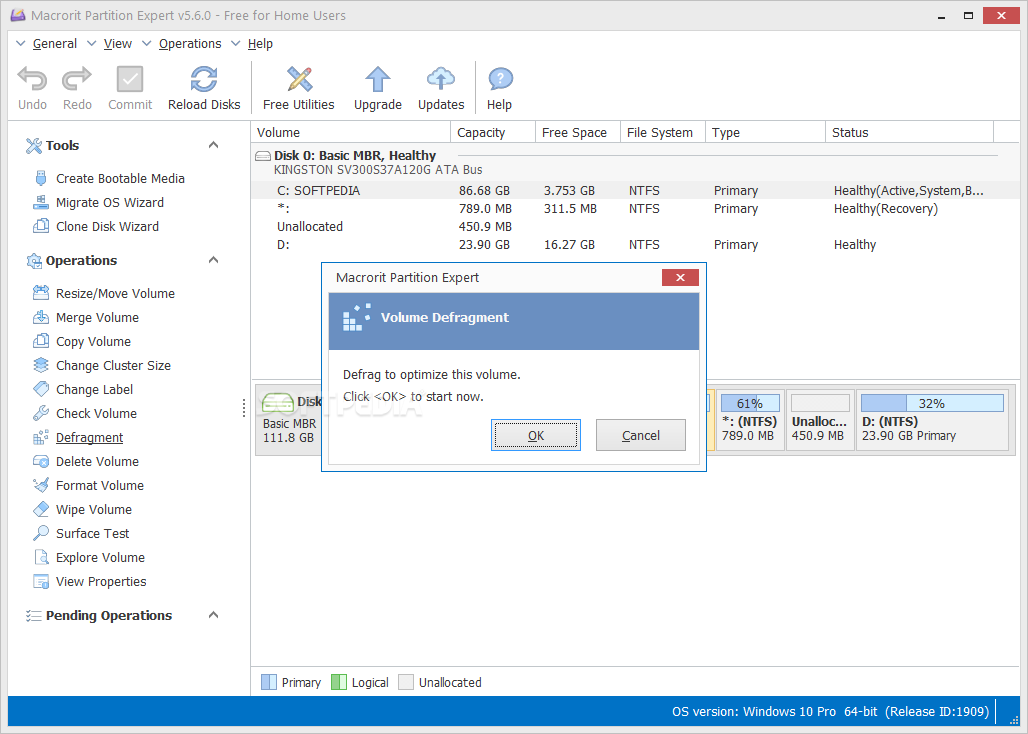1028x734 pixels.
Task: Click the Merge Volume icon
Action: 41,317
